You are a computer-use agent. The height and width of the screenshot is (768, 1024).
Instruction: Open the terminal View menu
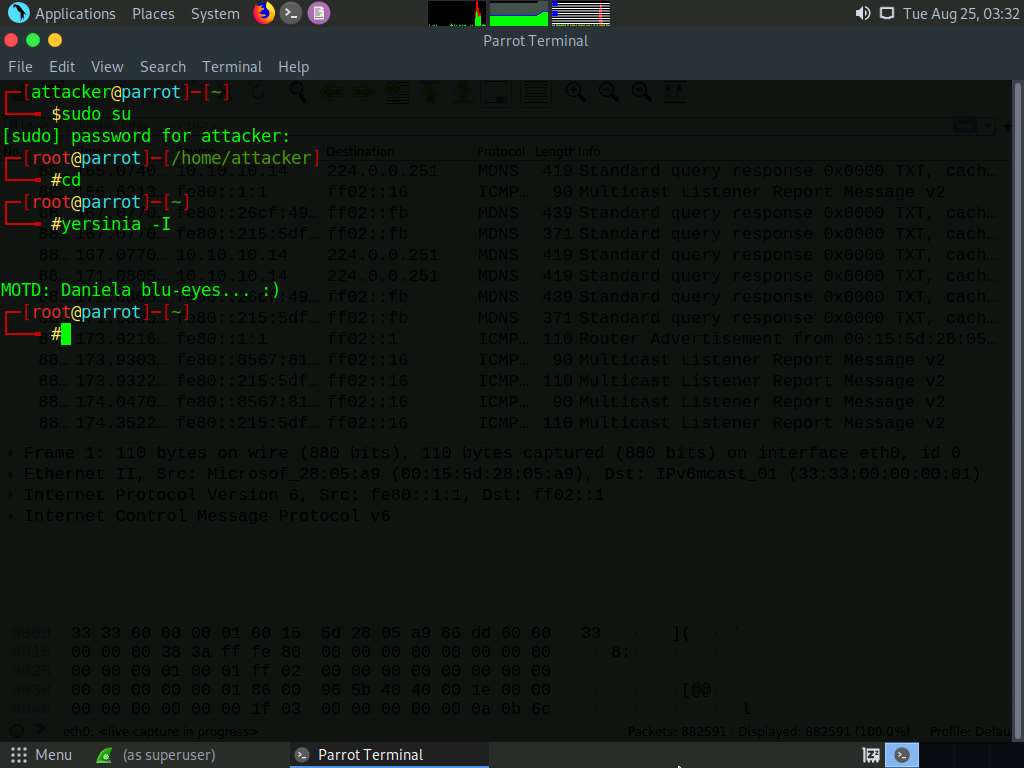click(x=107, y=67)
